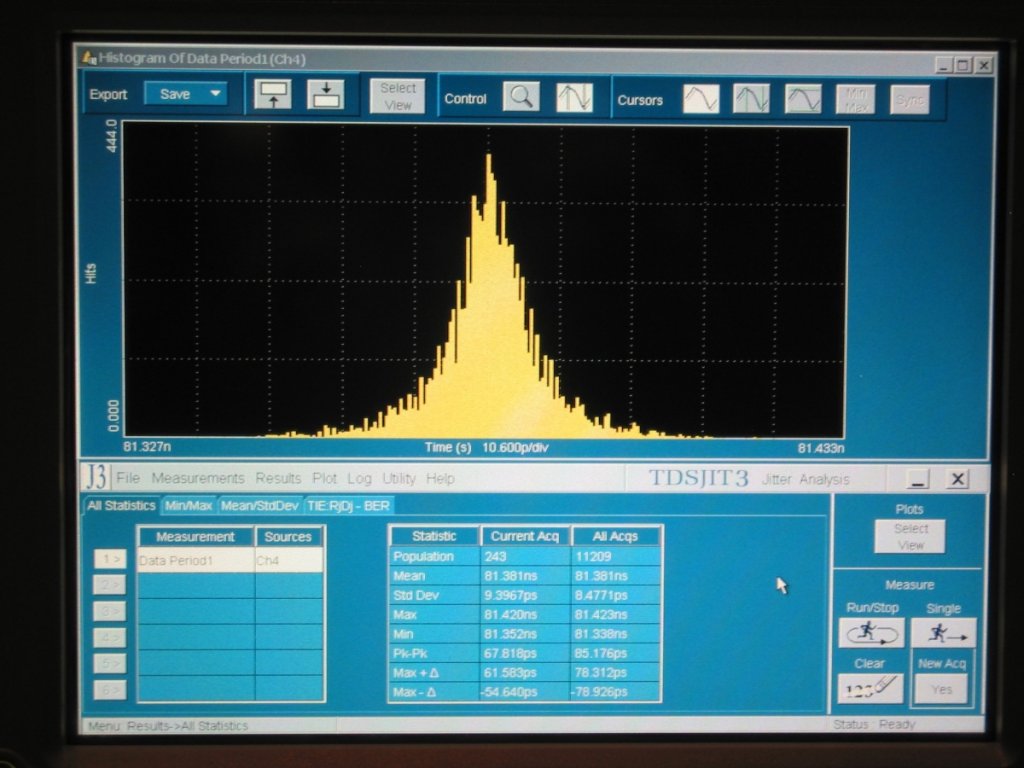1024x768 pixels.
Task: Click the move-plot-up icon in Export toolbar
Action: [x=273, y=94]
